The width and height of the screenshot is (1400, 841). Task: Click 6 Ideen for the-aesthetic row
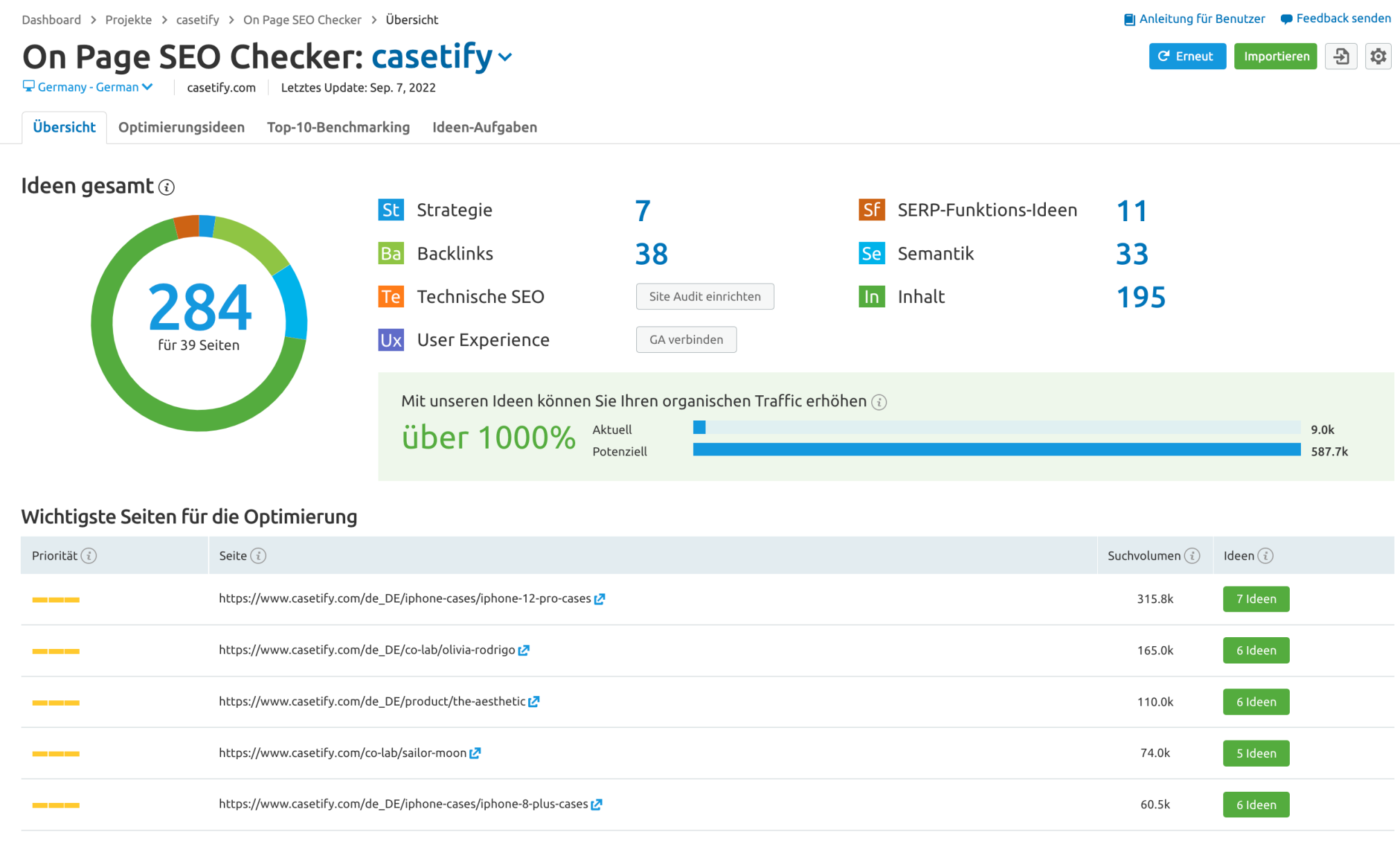(x=1256, y=702)
